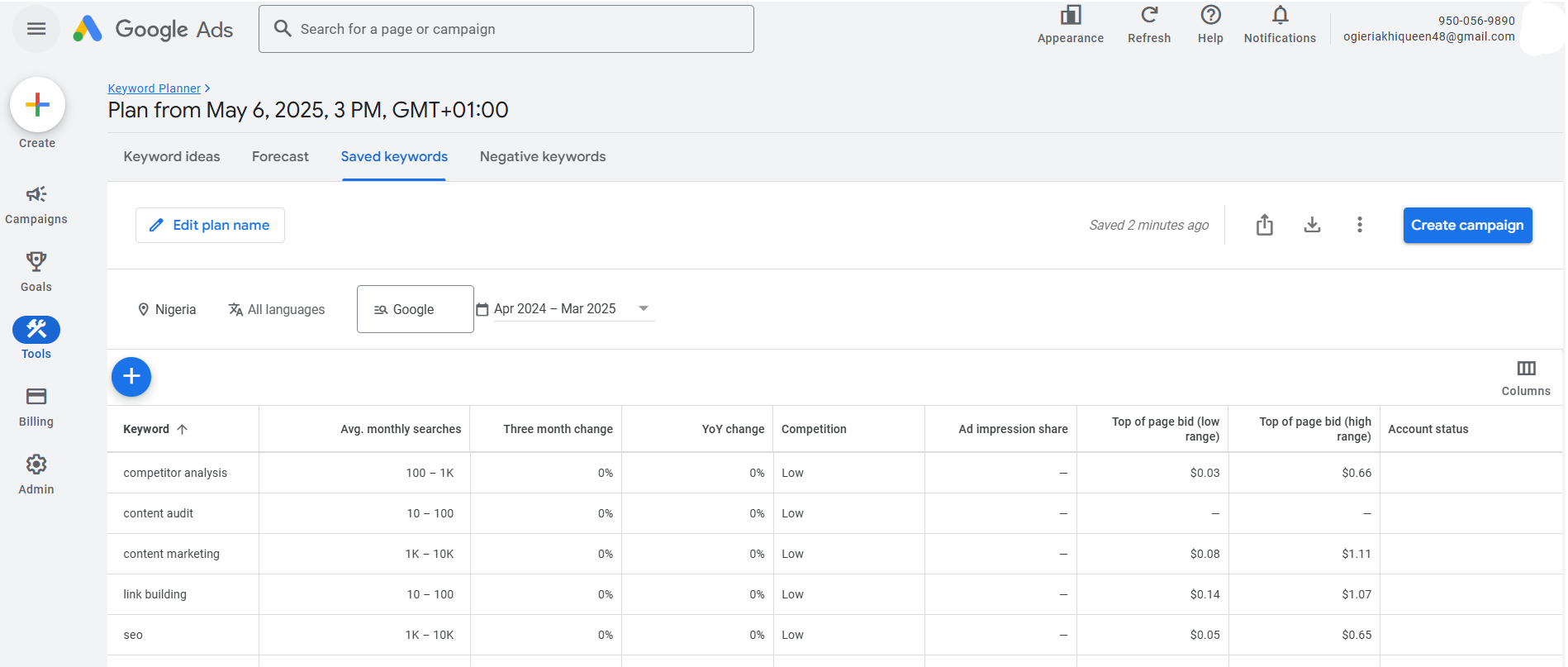This screenshot has width=1568, height=667.
Task: Open the three-dot more options menu
Action: coord(1360,225)
